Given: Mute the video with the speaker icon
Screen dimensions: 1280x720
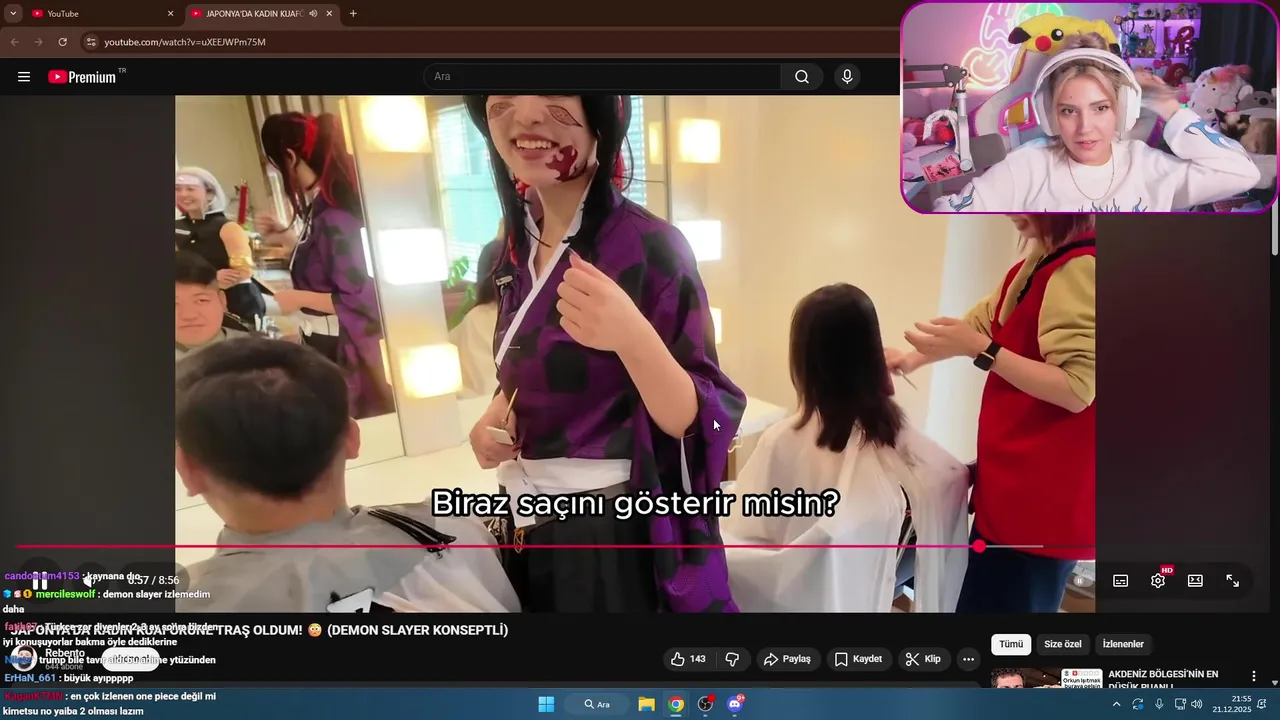Looking at the screenshot, I should (88, 580).
